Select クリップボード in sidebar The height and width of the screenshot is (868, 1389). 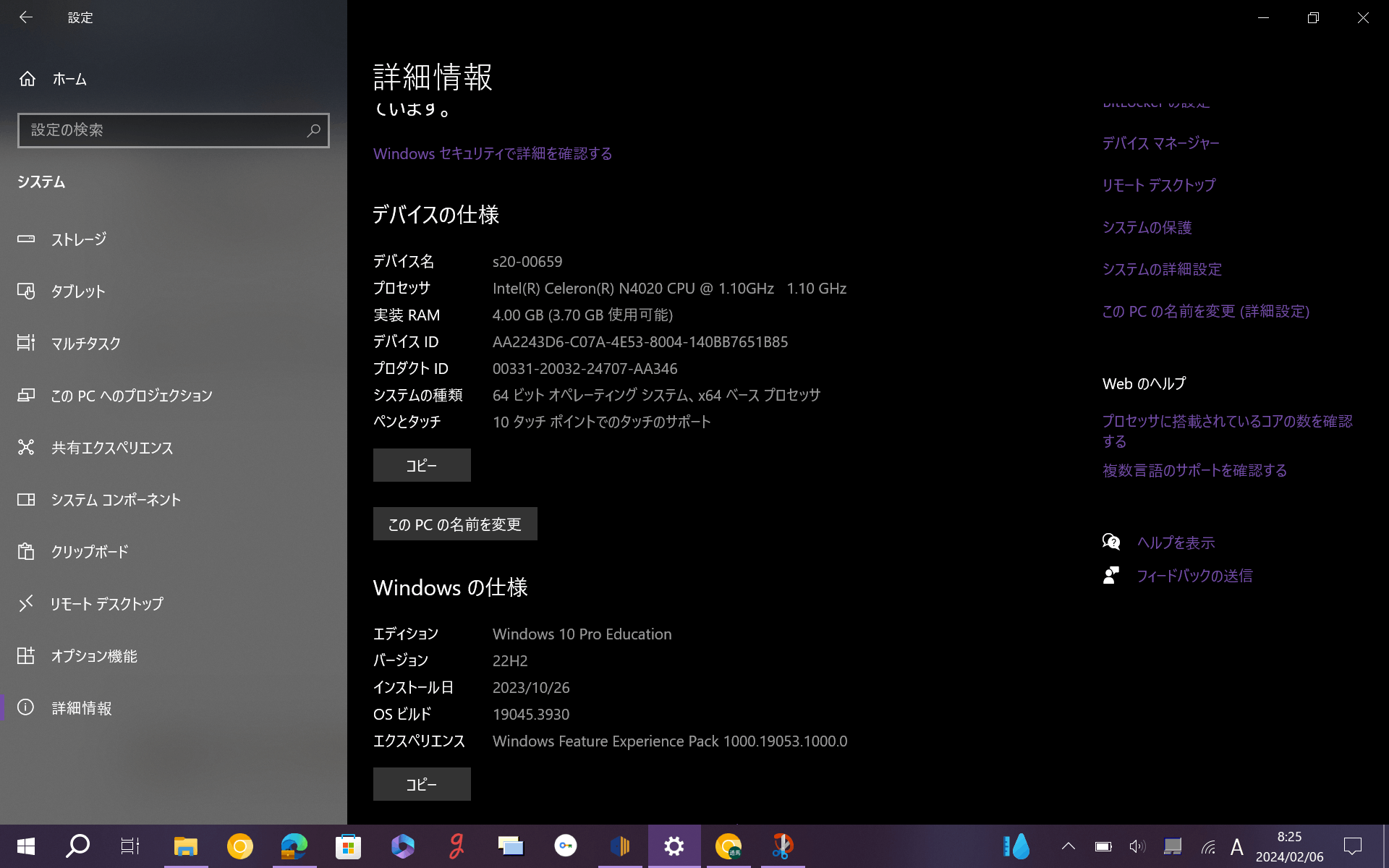89,552
